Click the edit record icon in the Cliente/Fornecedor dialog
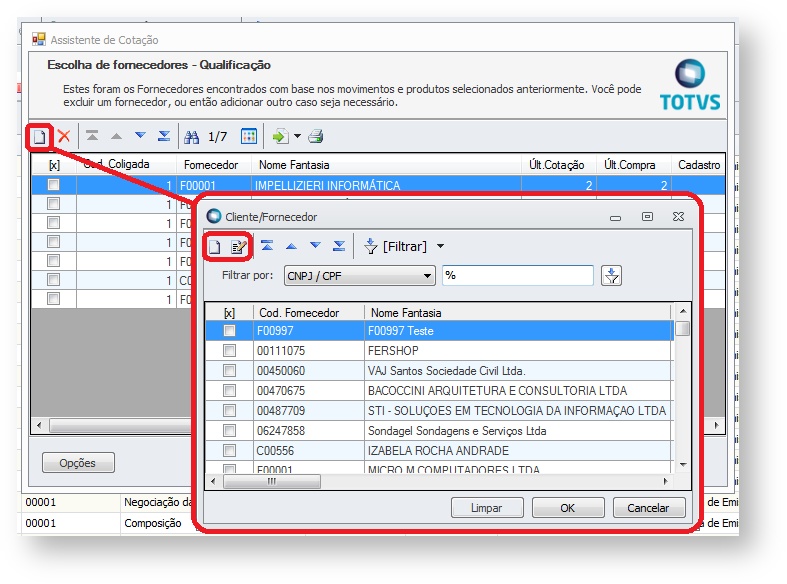 (x=238, y=246)
